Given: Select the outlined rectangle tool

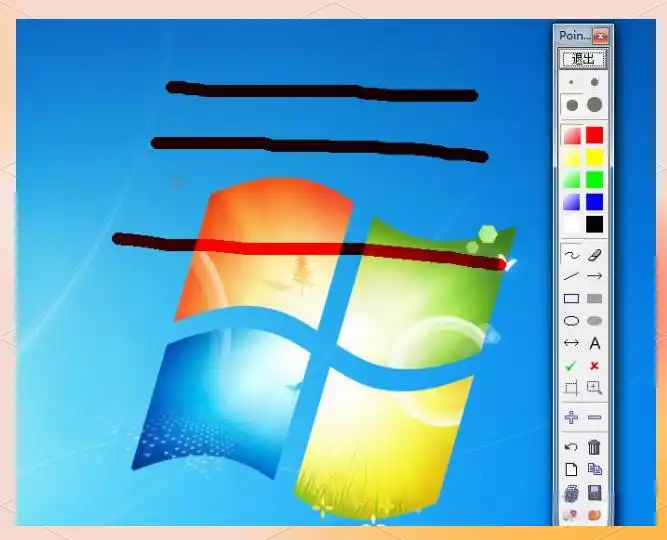Looking at the screenshot, I should coord(571,299).
